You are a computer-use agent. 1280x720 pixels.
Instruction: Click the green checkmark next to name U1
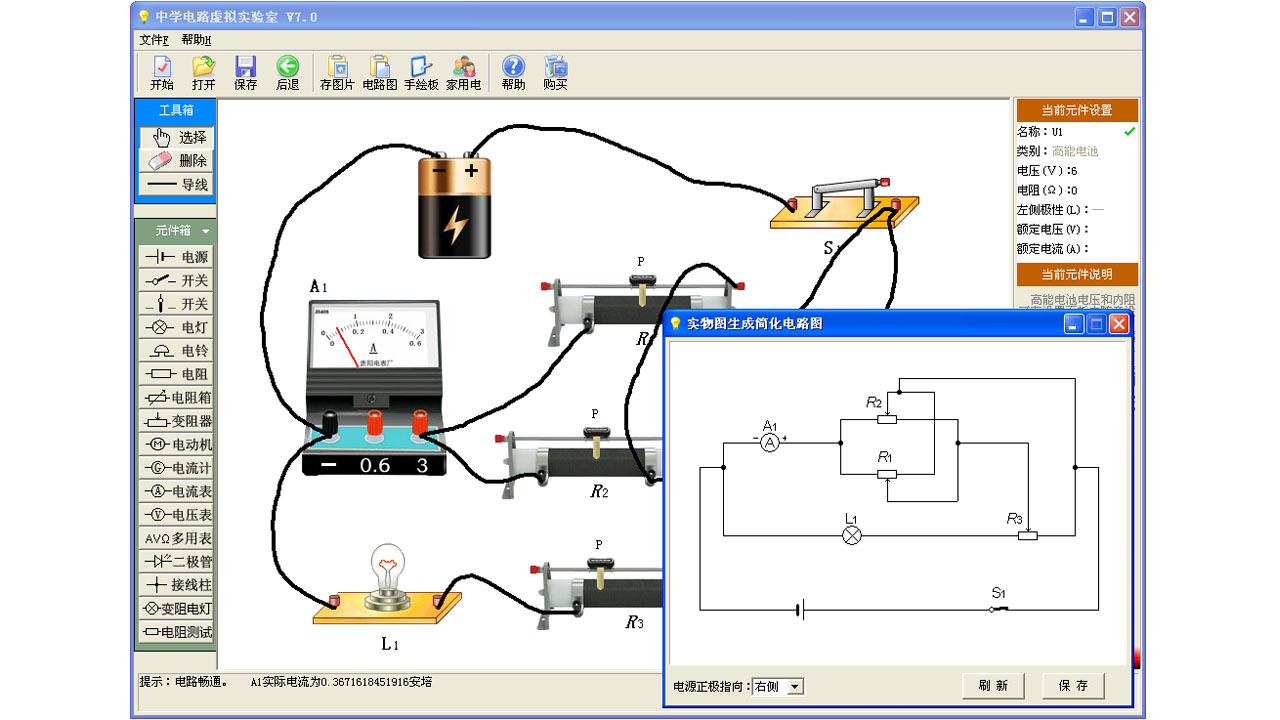coord(1129,131)
